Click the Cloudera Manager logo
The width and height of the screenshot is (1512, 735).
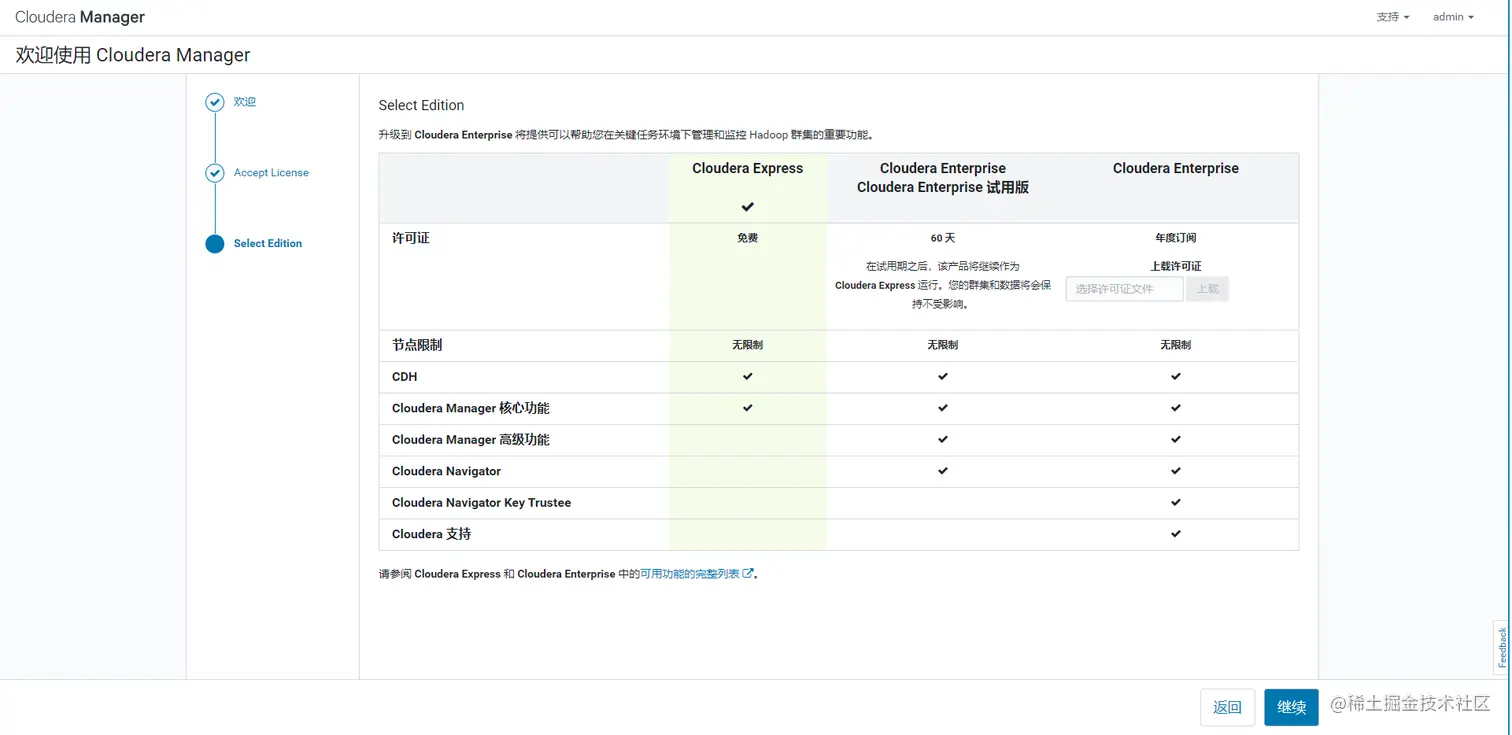click(x=80, y=17)
